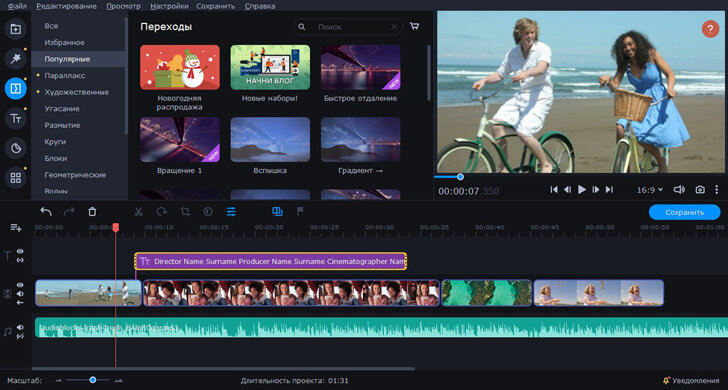Click in the Поиск search field
This screenshot has height=390, width=728.
[x=348, y=27]
